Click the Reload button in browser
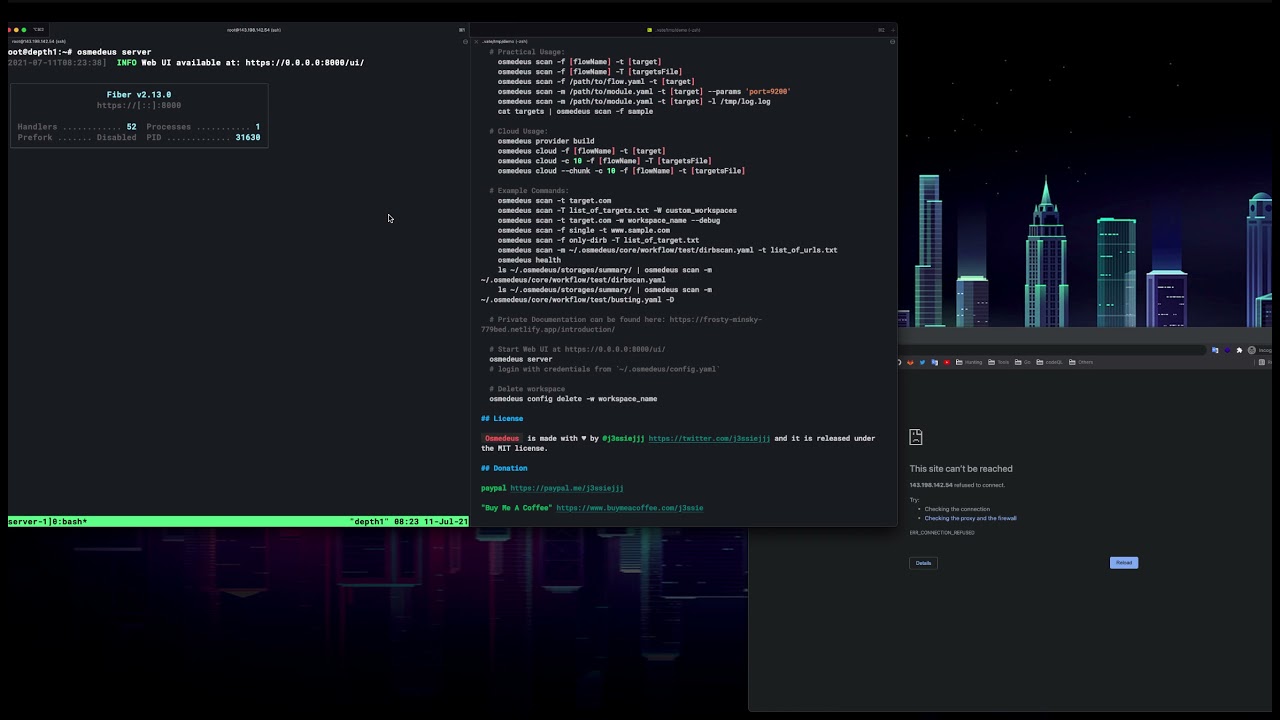Screen dimensions: 1280x720 [x=1123, y=563]
